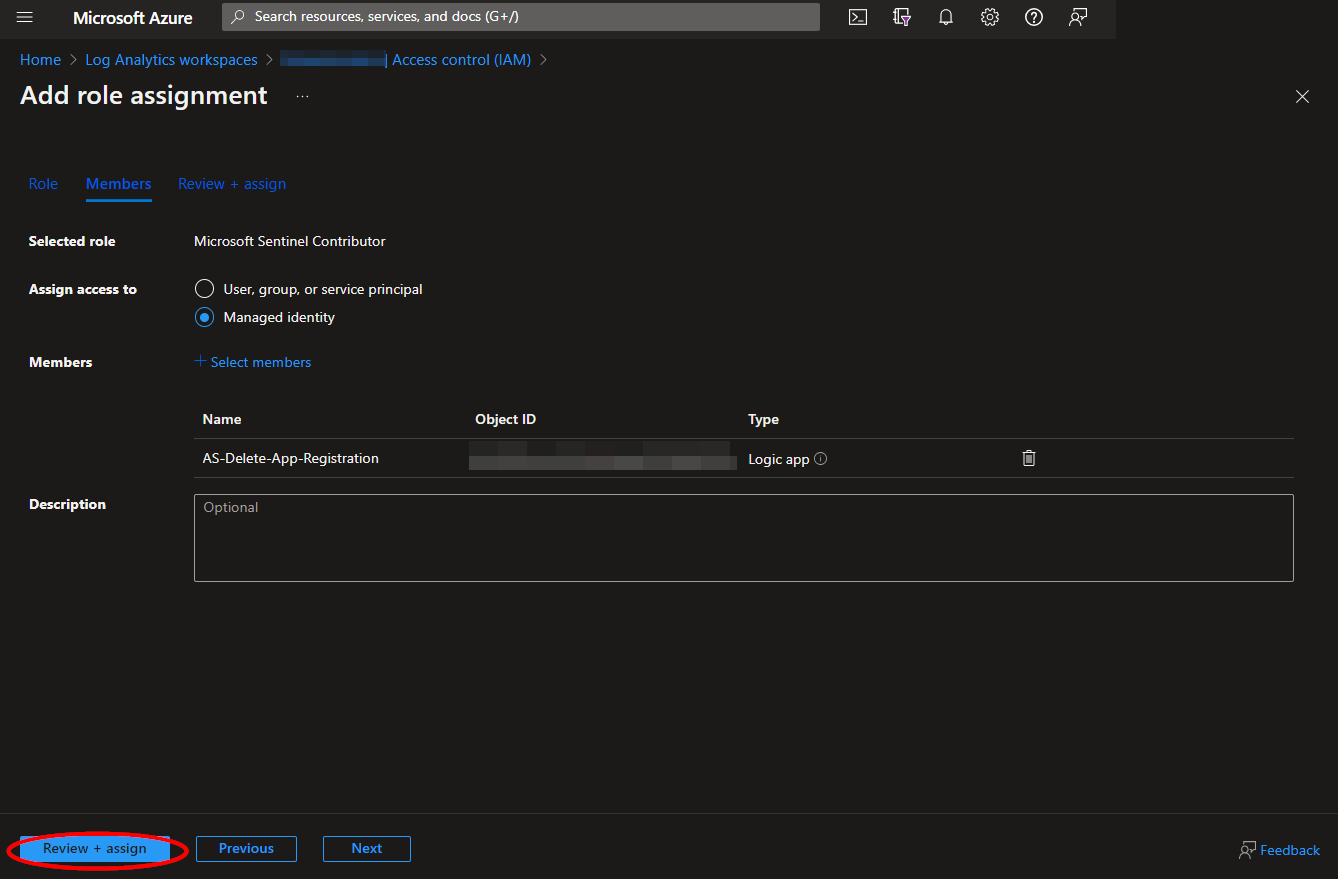Switch to the Members tab
Viewport: 1338px width, 879px height.
click(119, 184)
